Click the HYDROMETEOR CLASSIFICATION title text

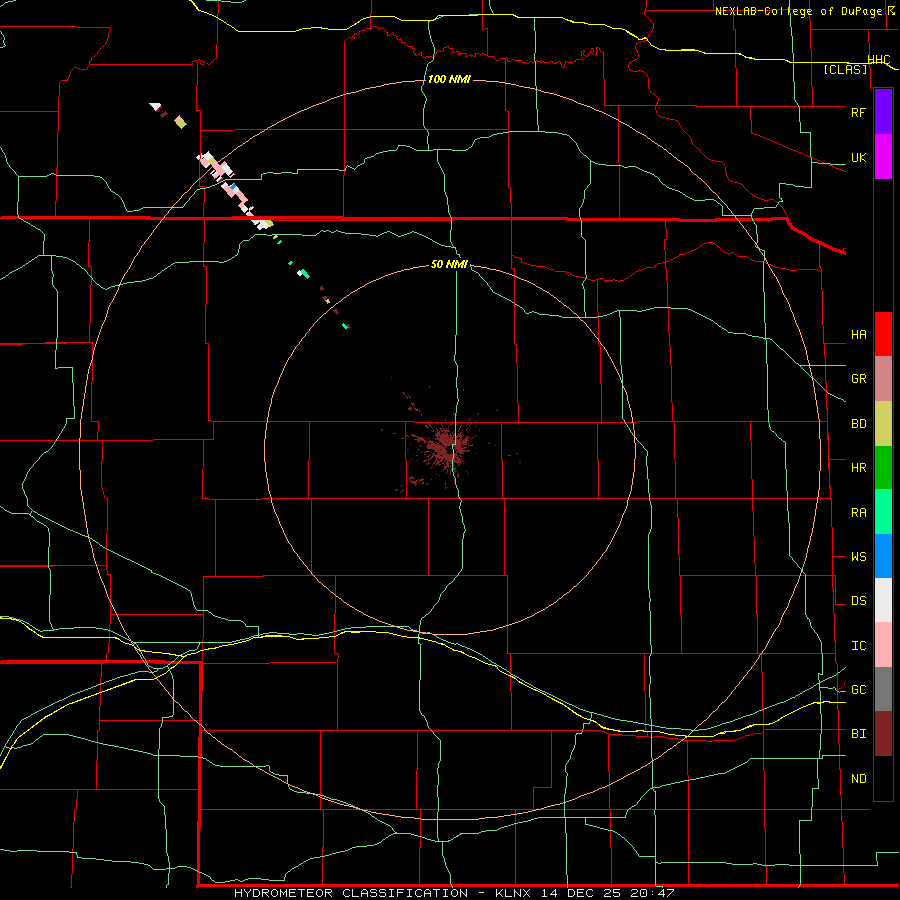point(351,893)
